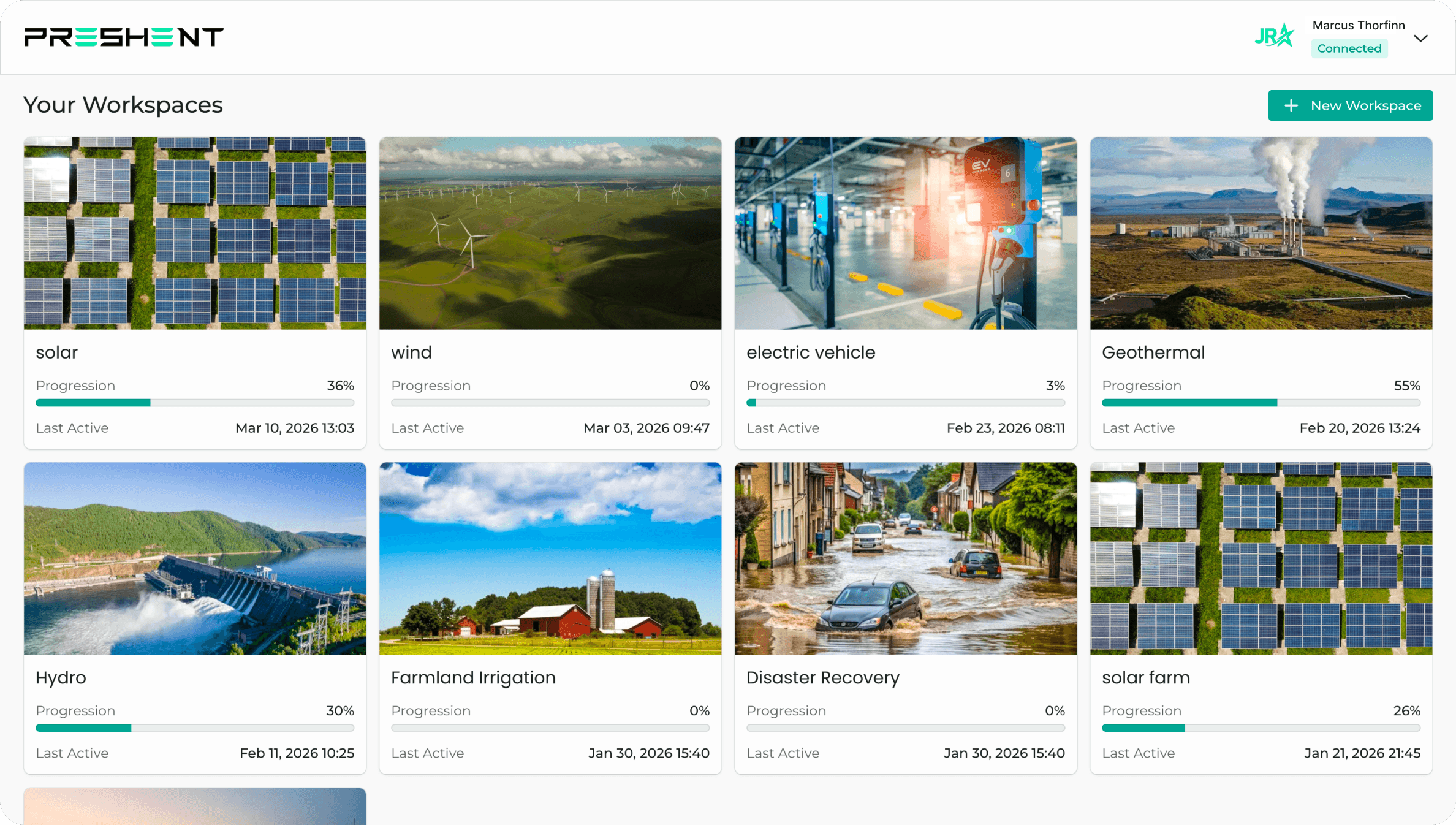
Task: Open the wind workspace image
Action: [x=550, y=233]
